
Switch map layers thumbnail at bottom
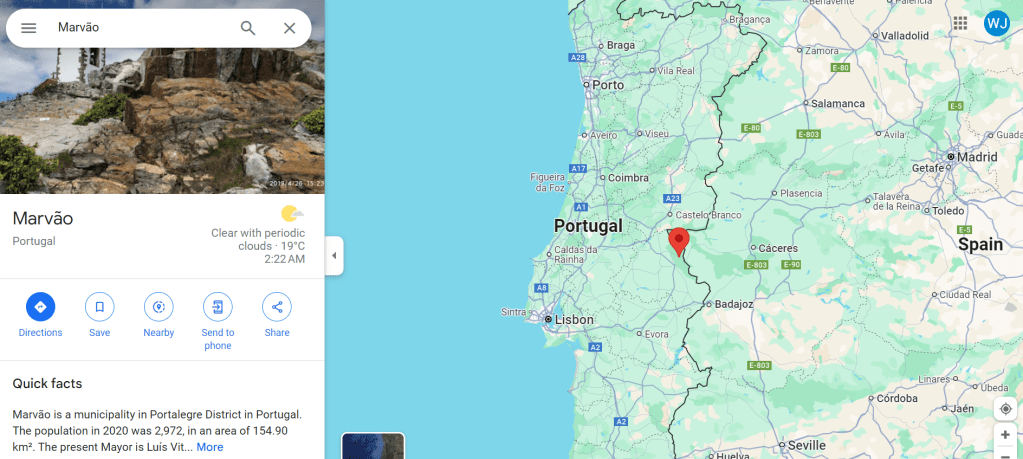coord(373,446)
